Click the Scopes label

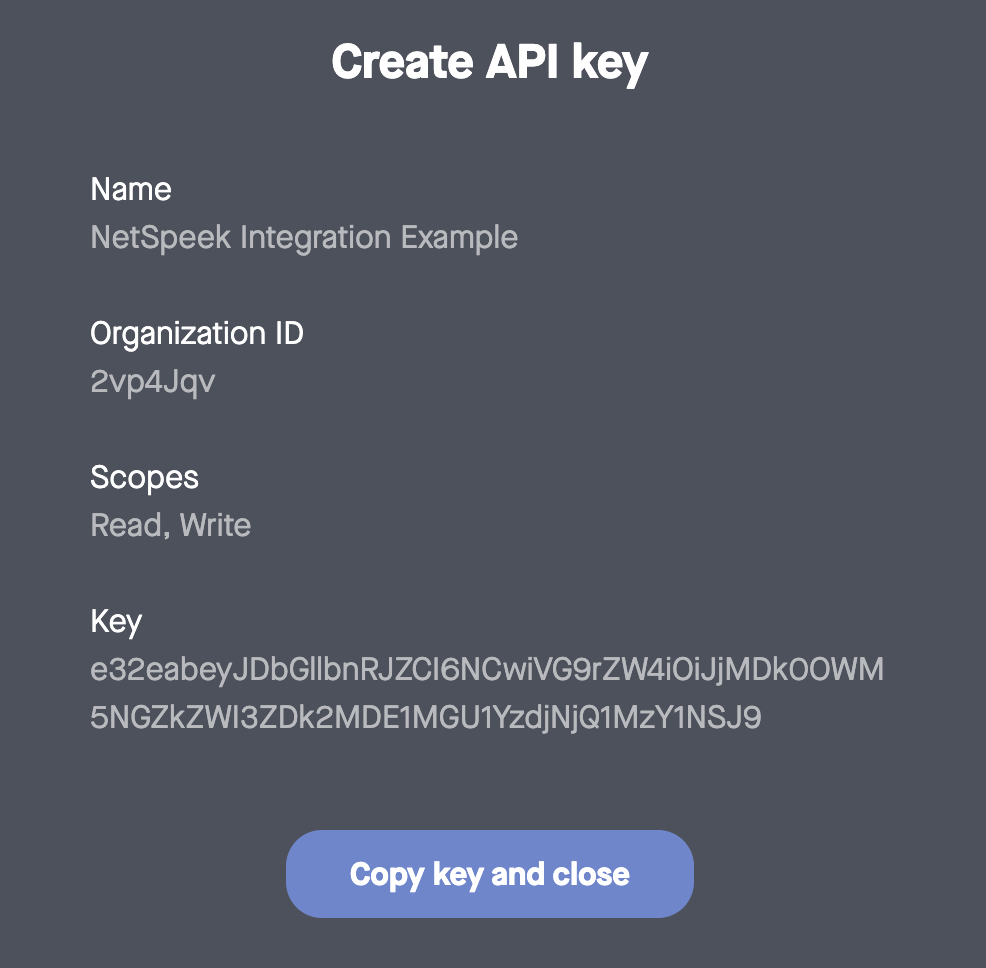(144, 477)
